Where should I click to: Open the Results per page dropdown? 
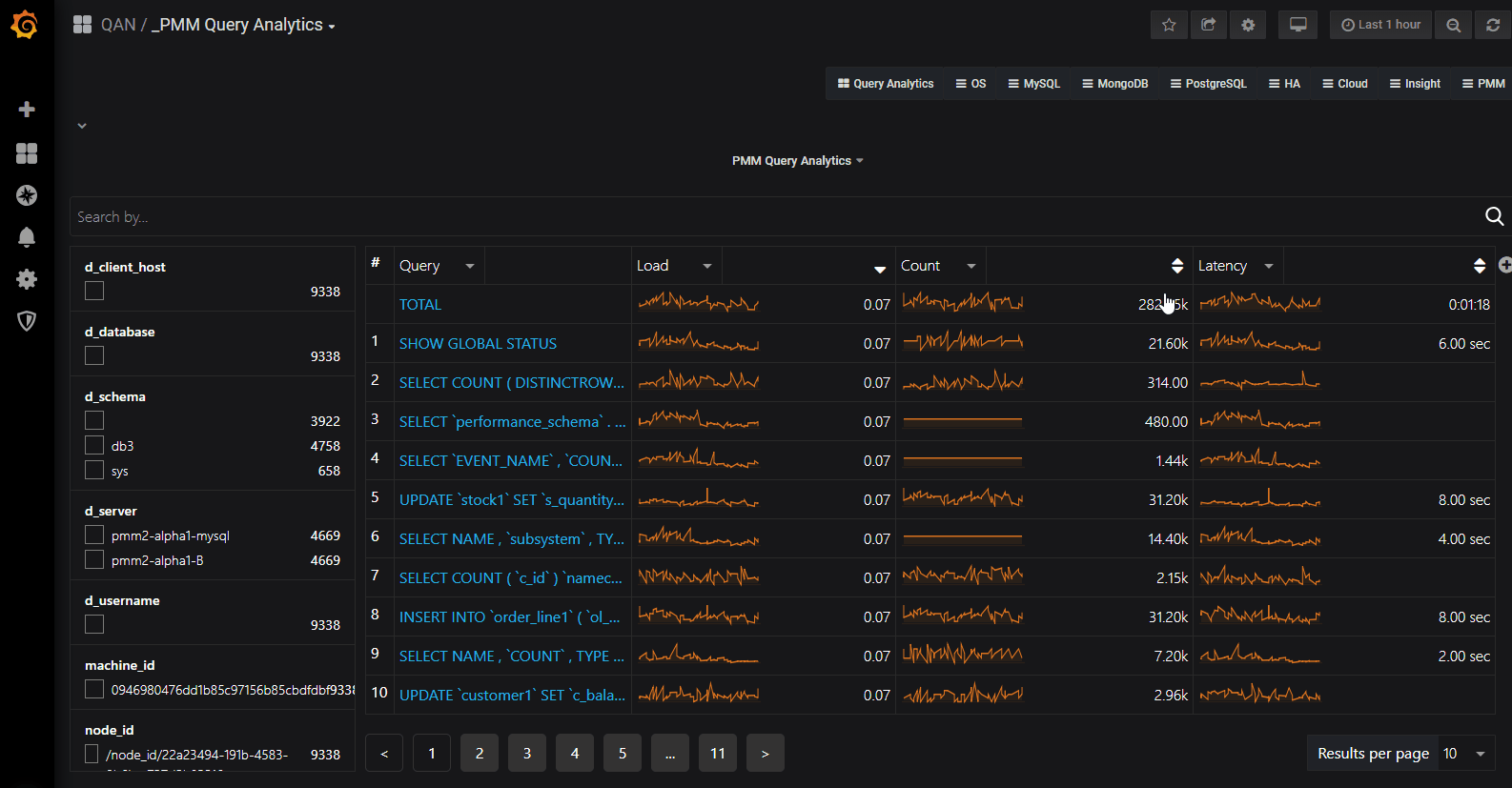1466,754
